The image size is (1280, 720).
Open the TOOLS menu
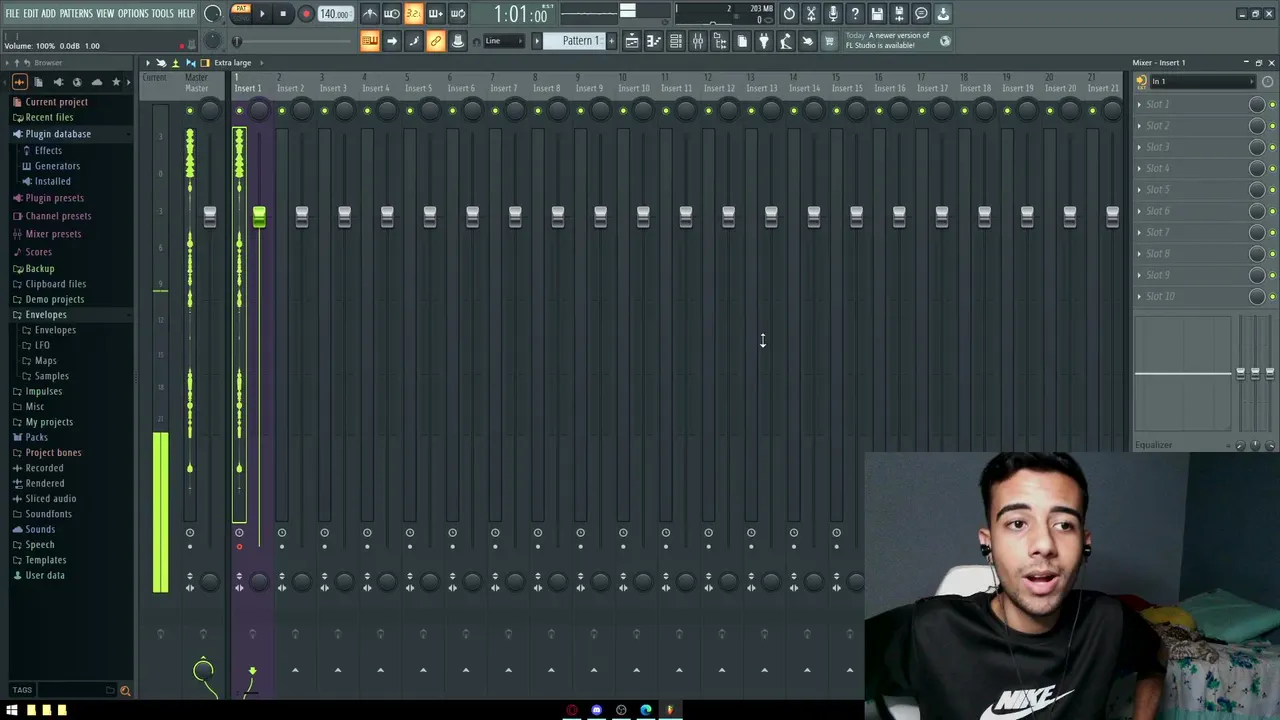click(163, 14)
